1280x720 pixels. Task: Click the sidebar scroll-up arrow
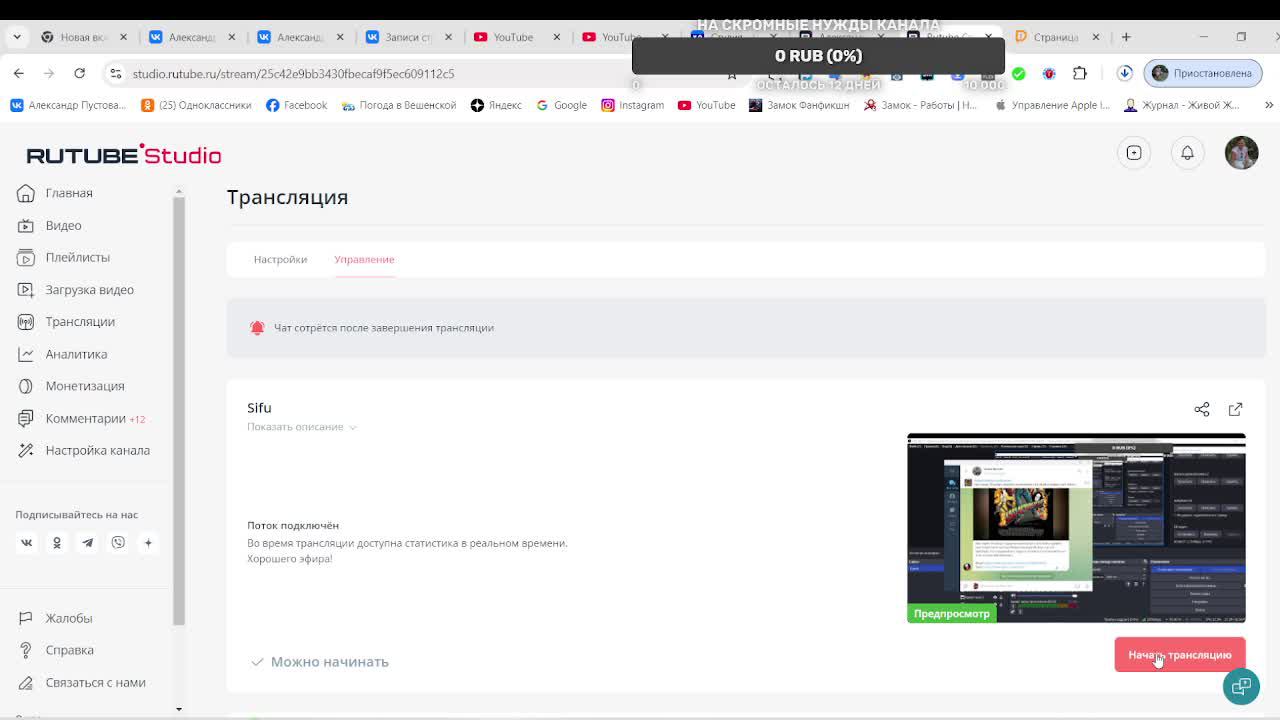tap(179, 191)
